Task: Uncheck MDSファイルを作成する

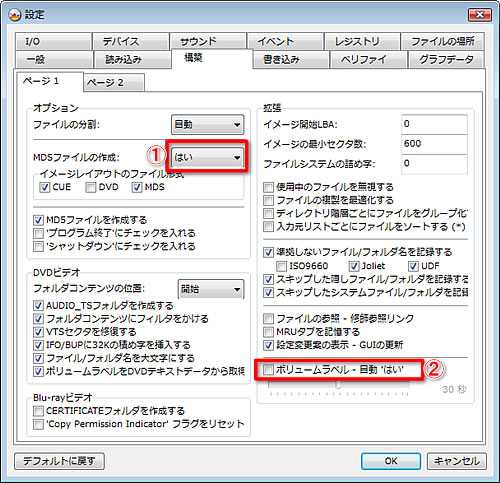Action: pos(38,220)
